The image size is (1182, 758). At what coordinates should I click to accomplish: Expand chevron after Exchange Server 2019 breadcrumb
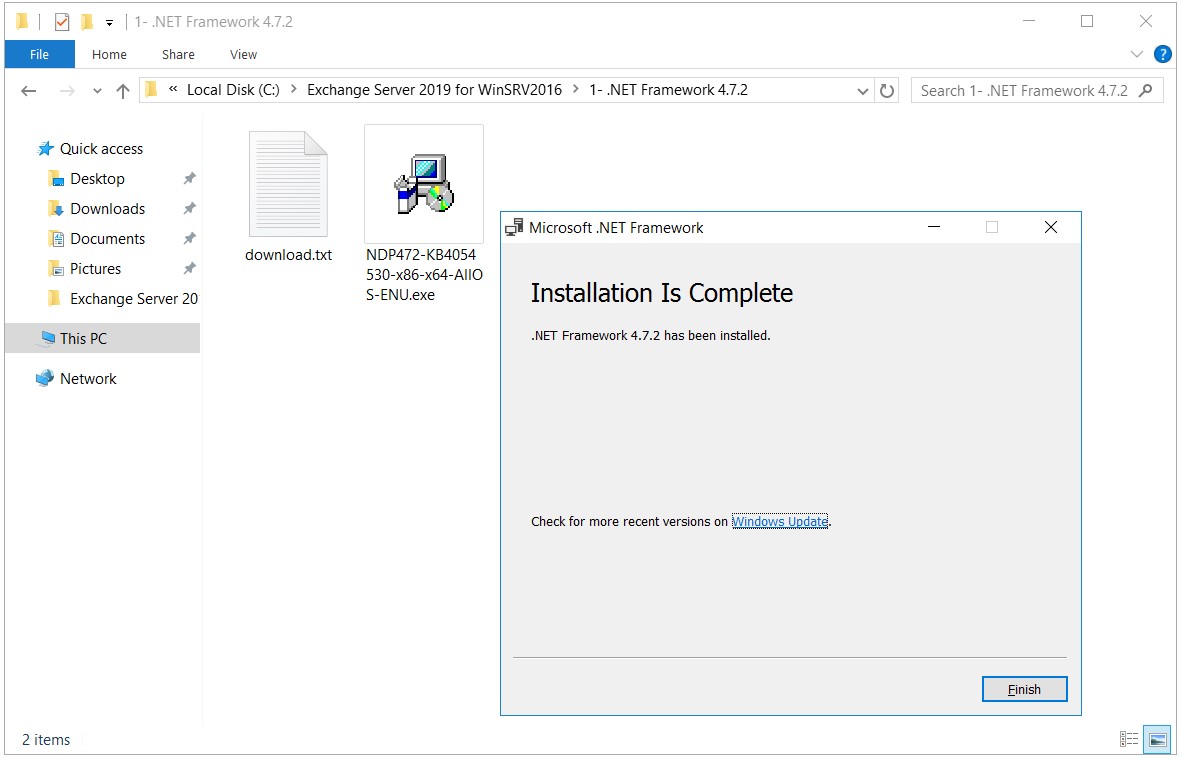(575, 90)
